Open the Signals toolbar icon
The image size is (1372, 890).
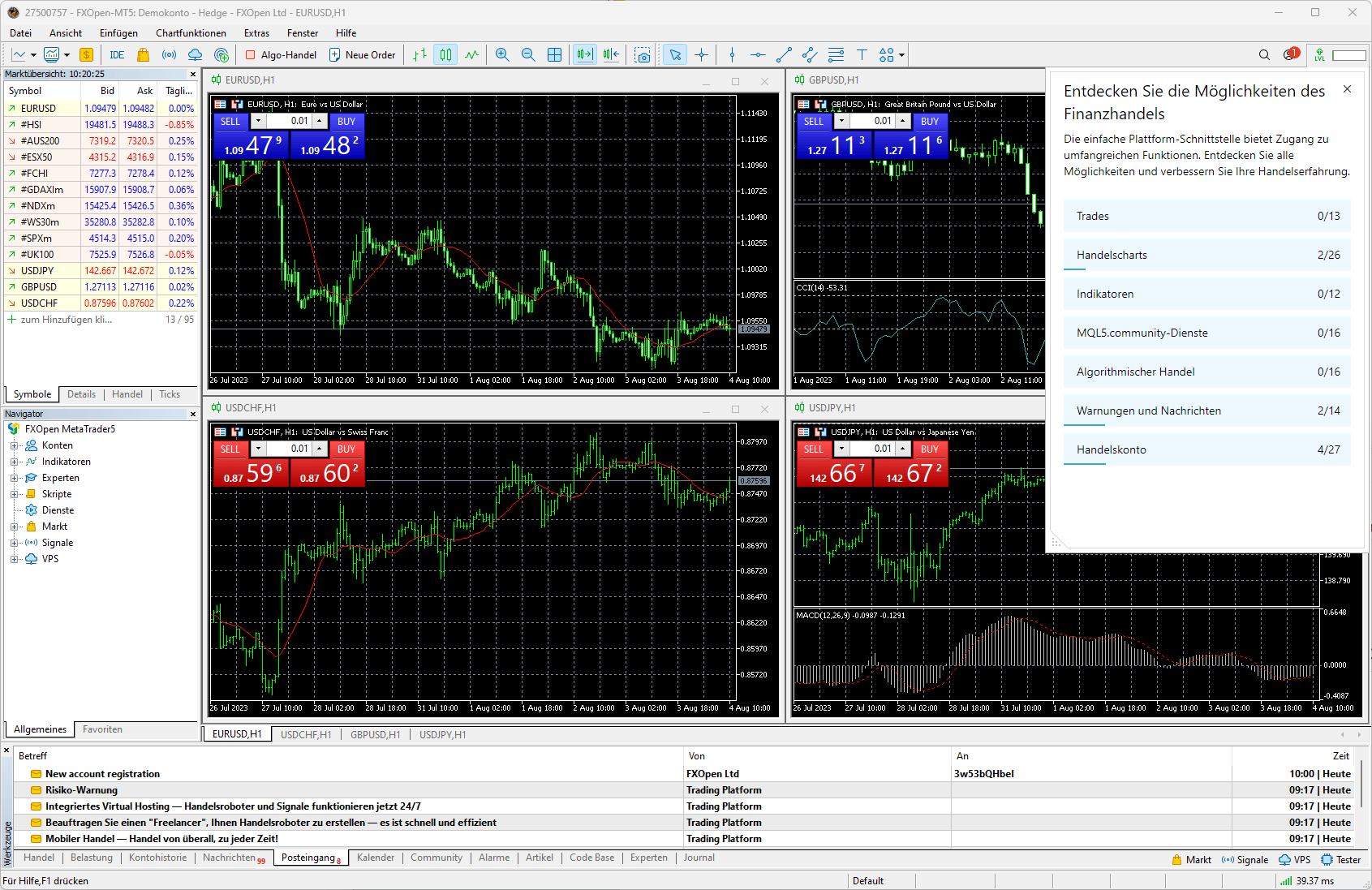point(169,55)
